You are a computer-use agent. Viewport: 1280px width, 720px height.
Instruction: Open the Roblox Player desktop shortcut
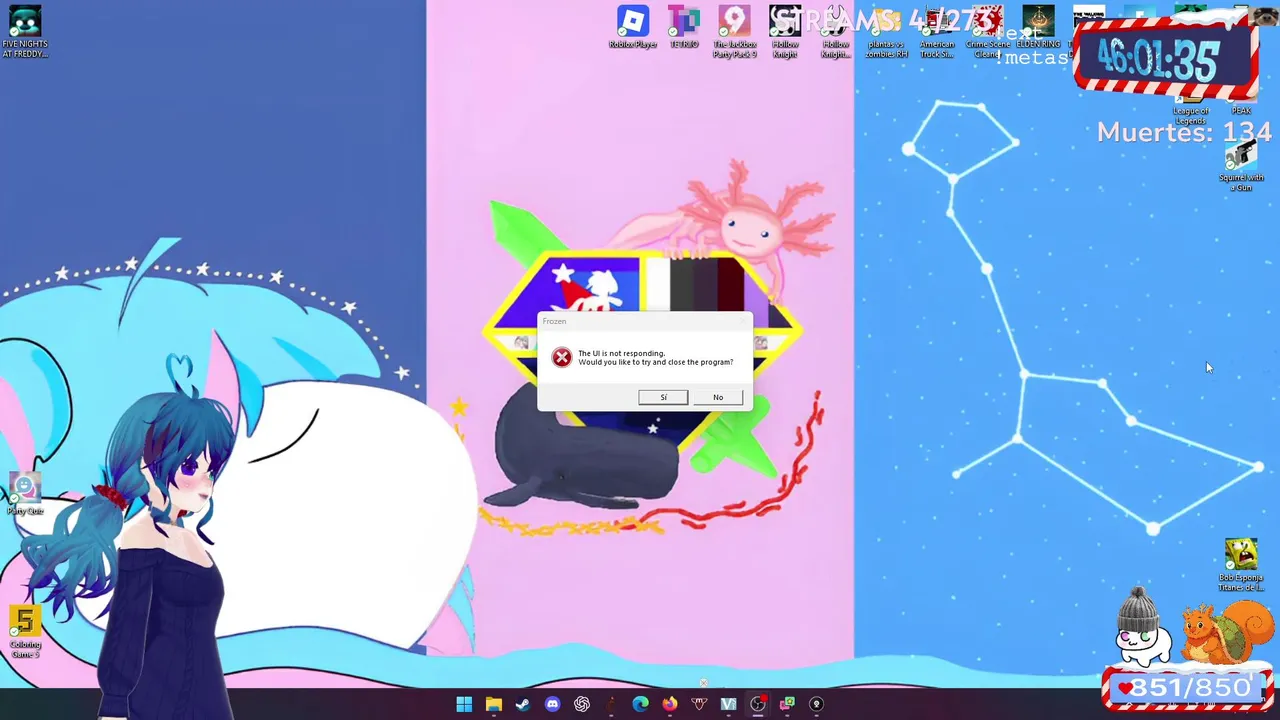click(x=633, y=29)
